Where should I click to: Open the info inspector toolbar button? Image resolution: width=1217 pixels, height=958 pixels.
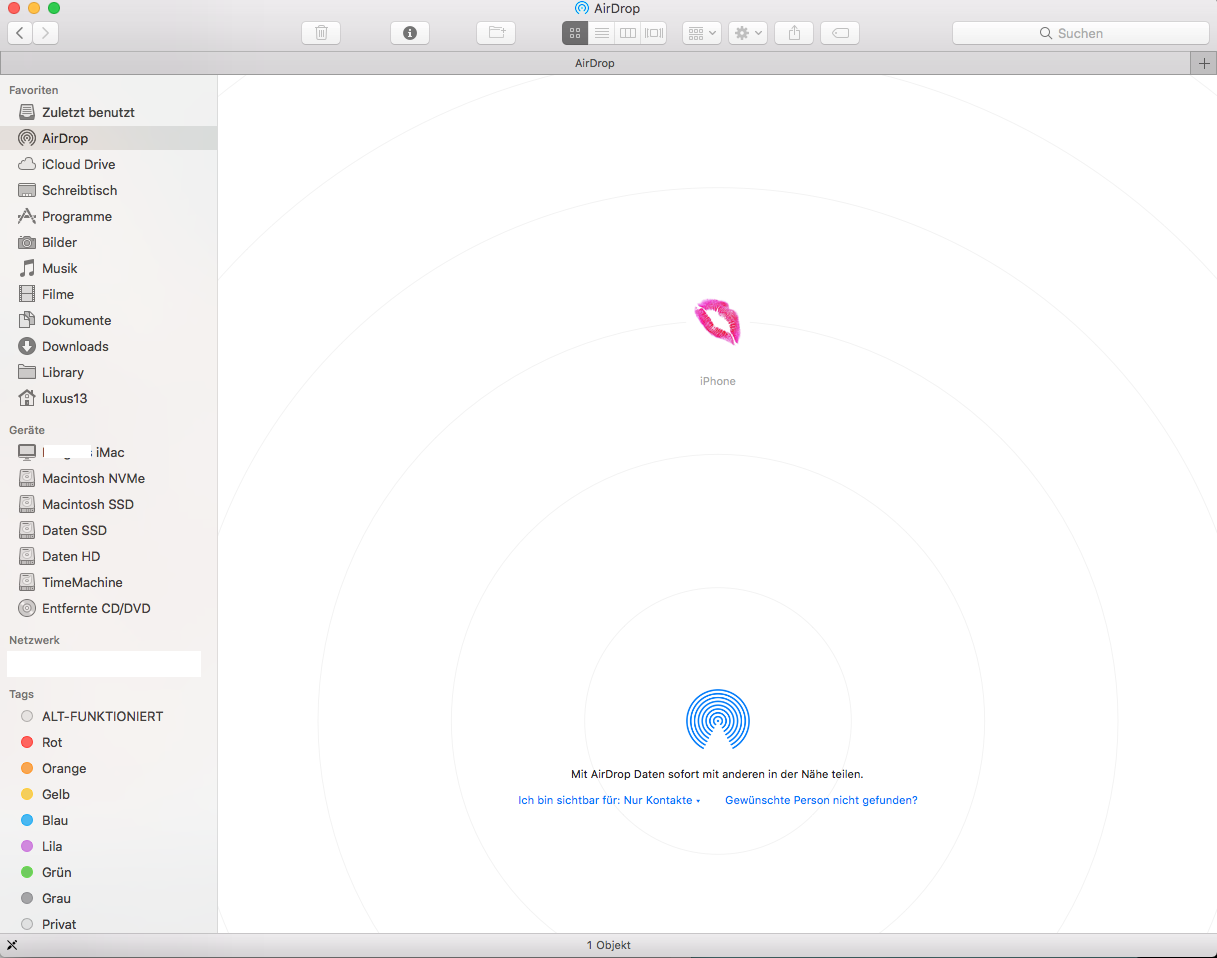point(409,33)
